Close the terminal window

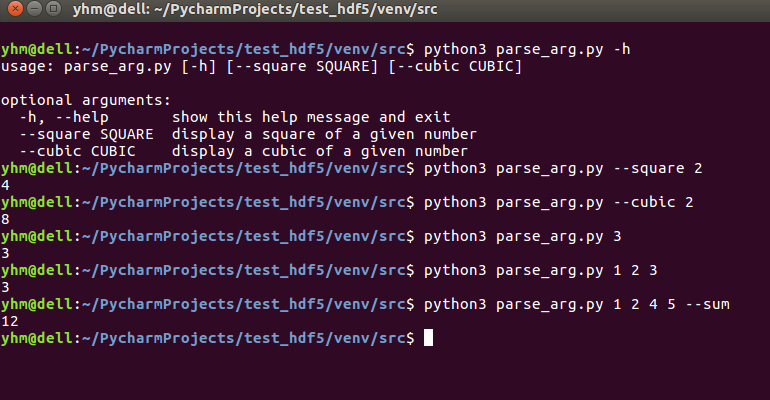[x=13, y=11]
